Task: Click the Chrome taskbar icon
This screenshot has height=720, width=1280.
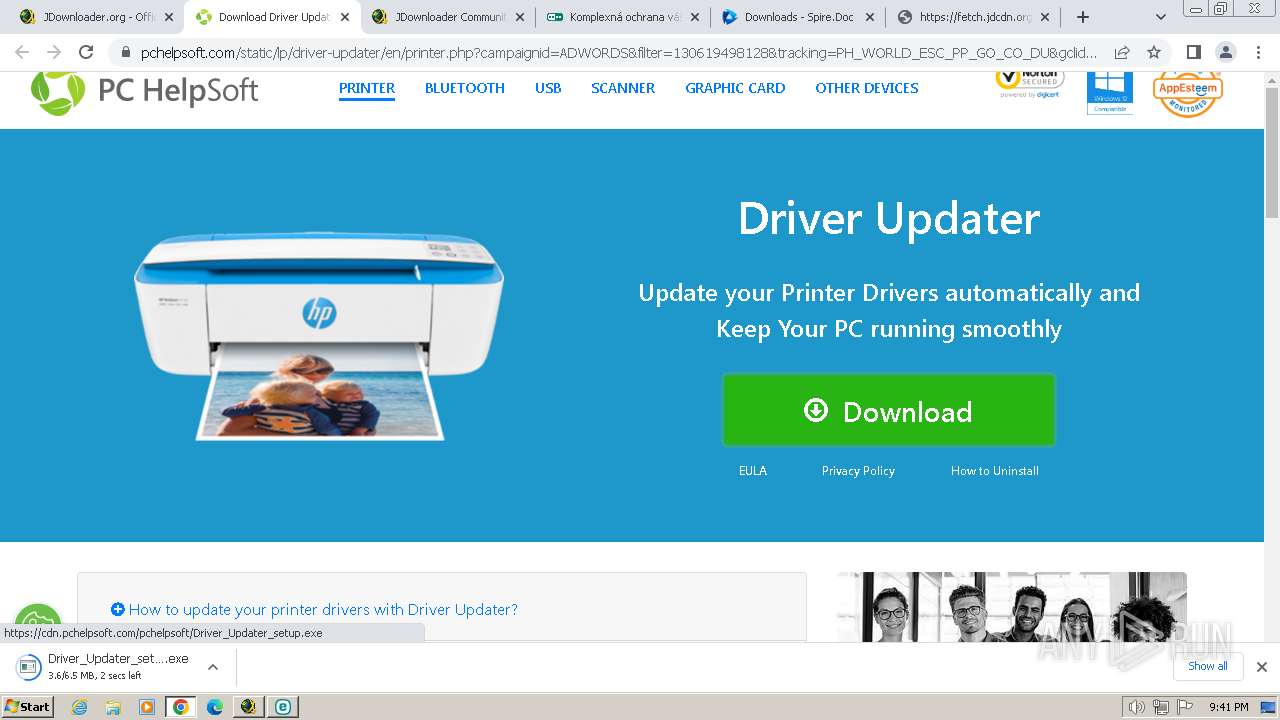Action: tap(181, 707)
